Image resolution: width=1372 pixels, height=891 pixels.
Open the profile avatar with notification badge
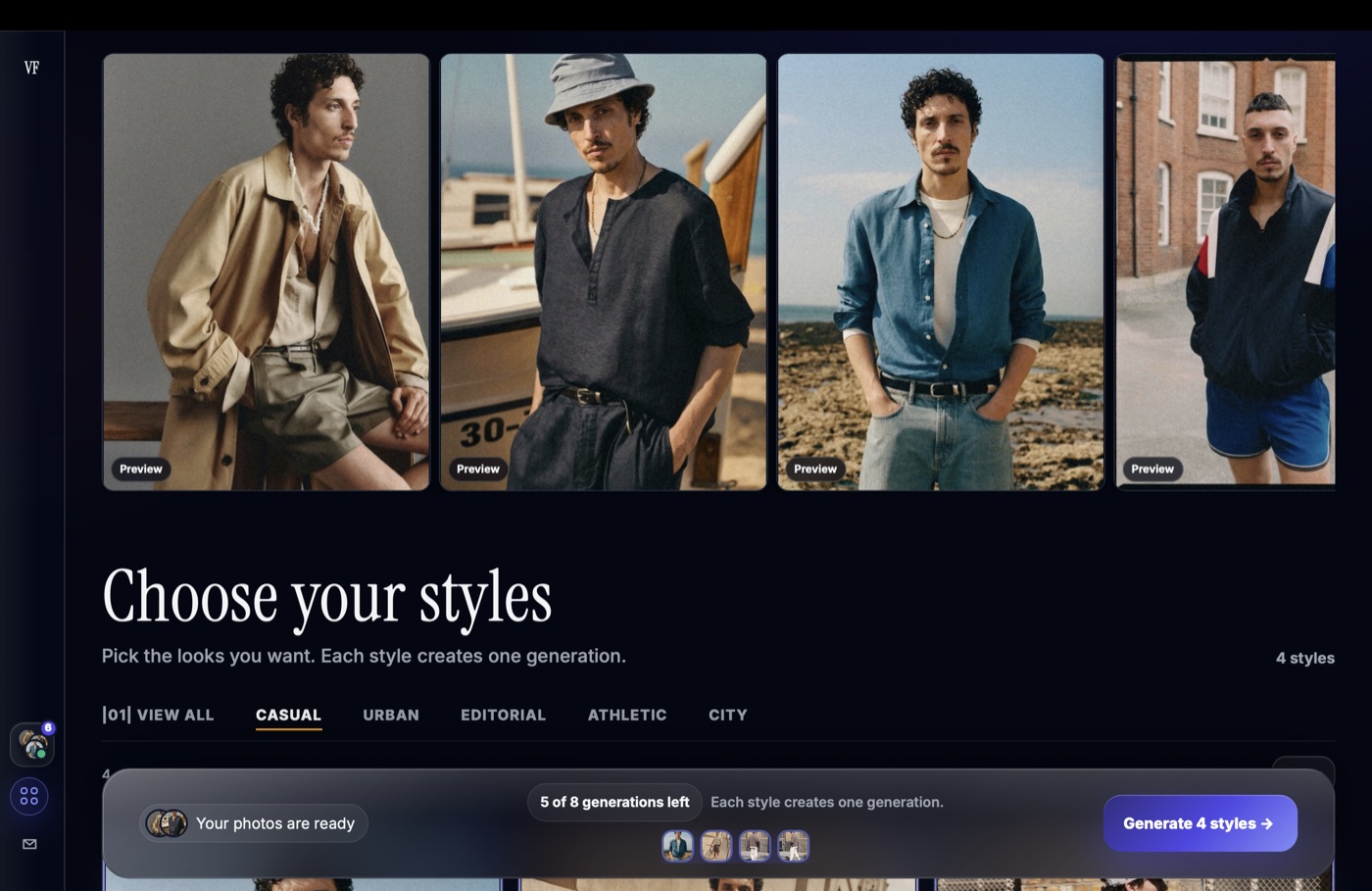32,745
